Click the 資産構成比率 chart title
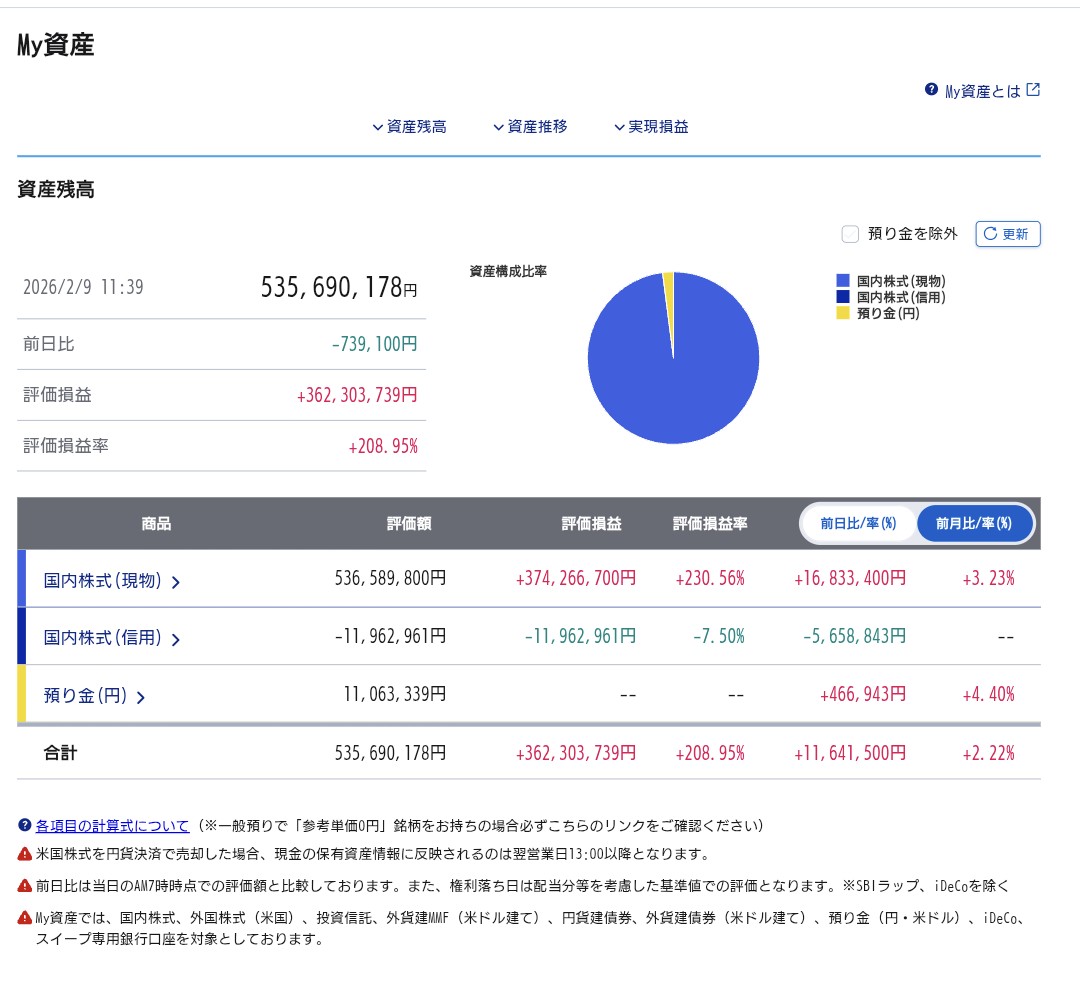Image resolution: width=1080 pixels, height=991 pixels. coord(508,271)
